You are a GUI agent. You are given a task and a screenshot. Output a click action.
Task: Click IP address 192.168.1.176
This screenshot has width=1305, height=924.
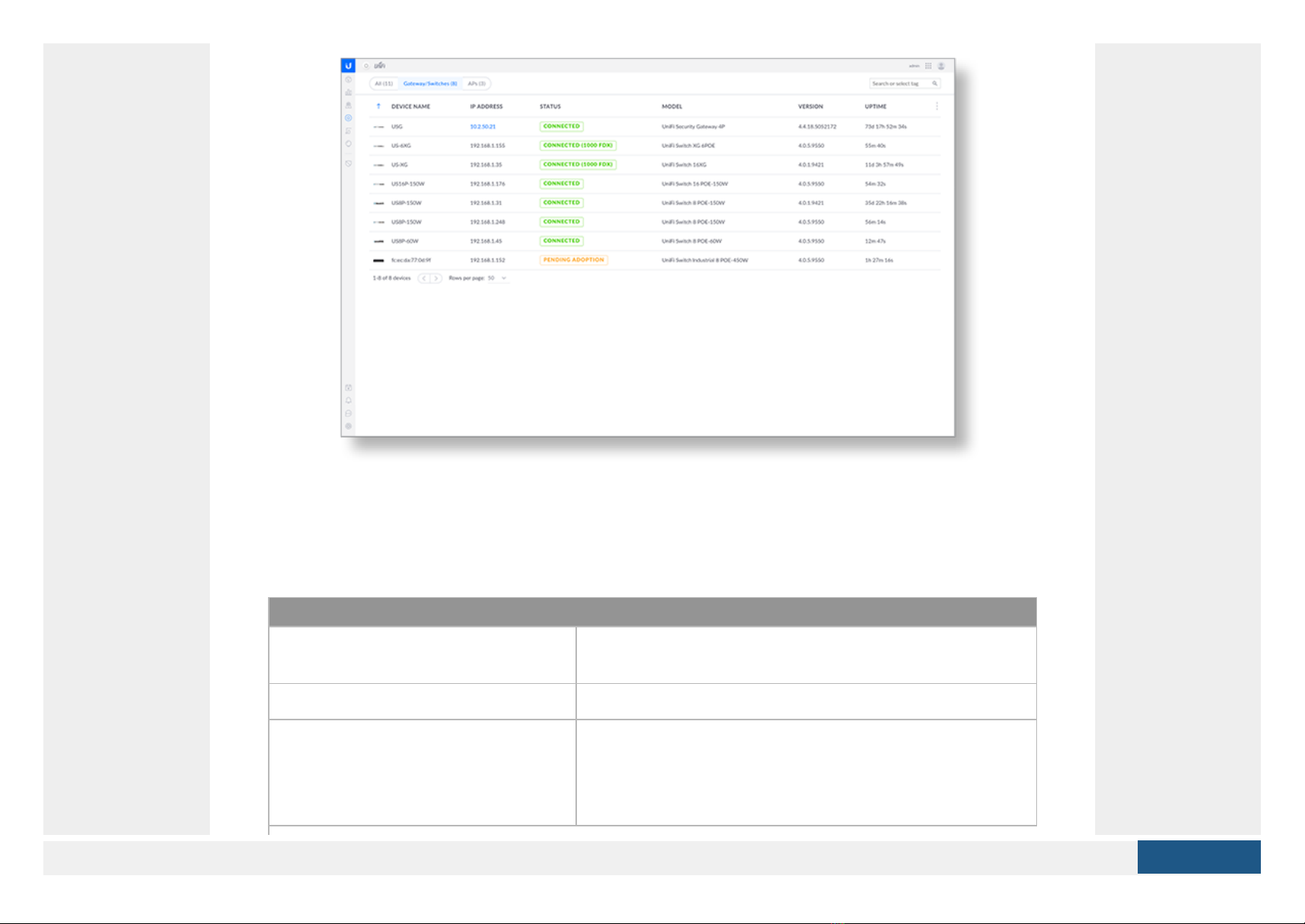tap(487, 184)
